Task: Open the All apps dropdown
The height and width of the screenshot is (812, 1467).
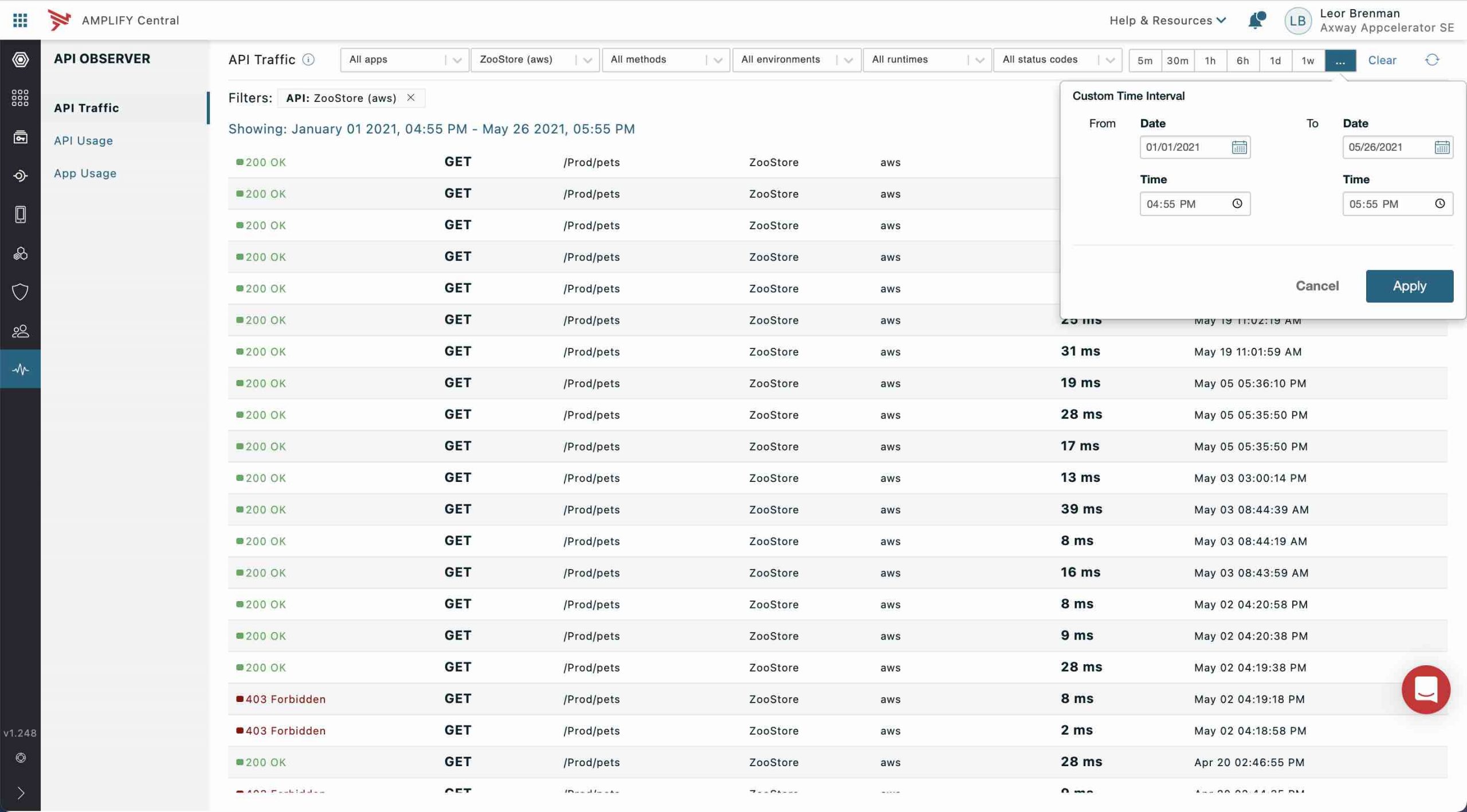Action: (x=405, y=60)
